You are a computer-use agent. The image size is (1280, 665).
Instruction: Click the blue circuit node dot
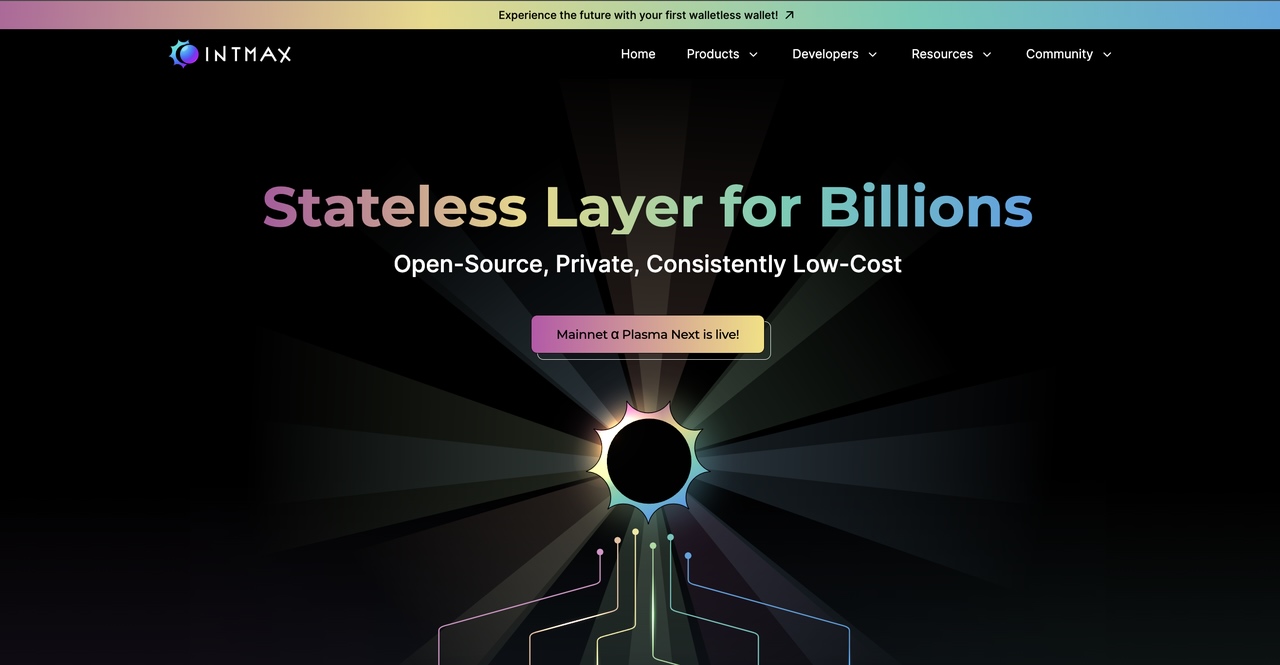(688, 555)
